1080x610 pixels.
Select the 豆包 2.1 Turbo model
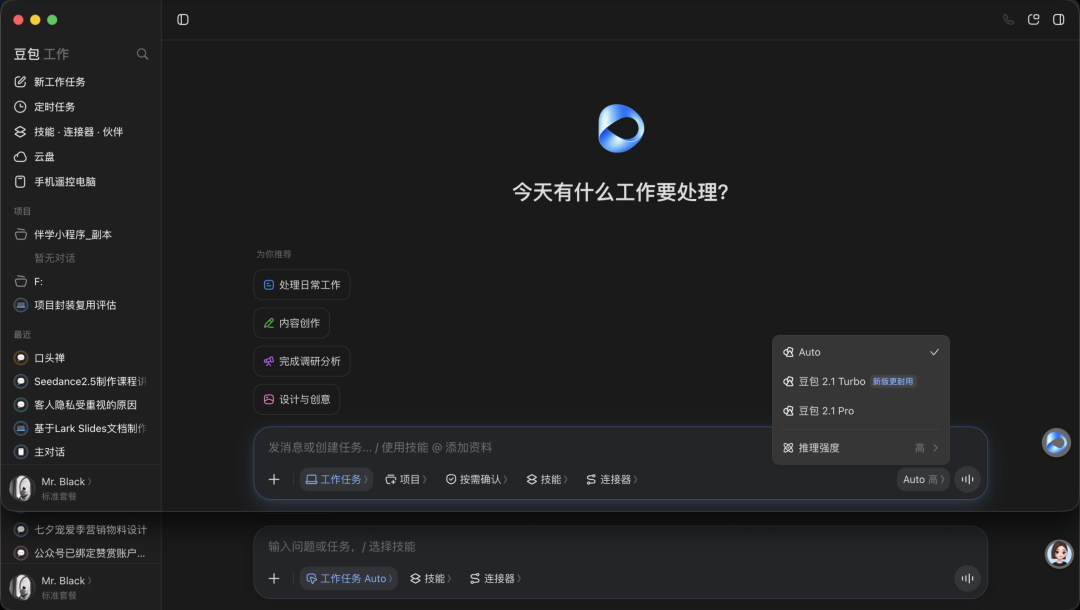point(861,381)
